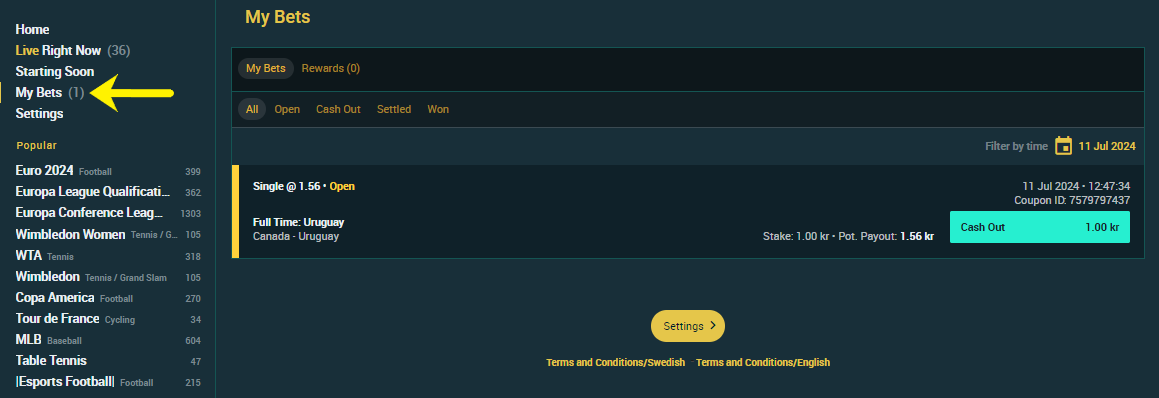Click the Popular section heading

(x=37, y=146)
